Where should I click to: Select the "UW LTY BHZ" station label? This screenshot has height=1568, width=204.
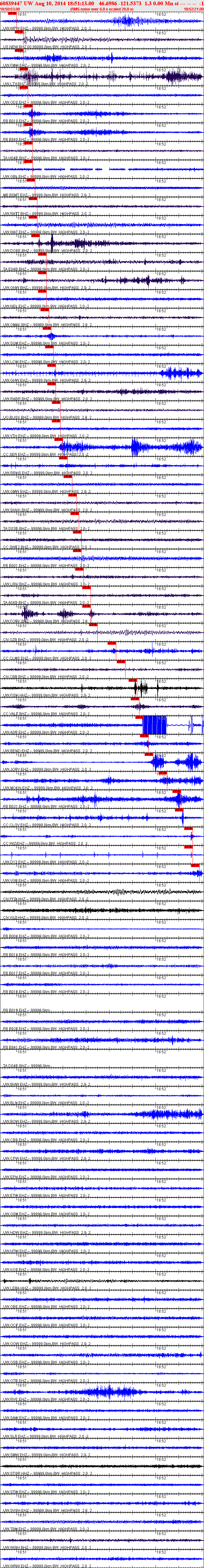click(15, 84)
